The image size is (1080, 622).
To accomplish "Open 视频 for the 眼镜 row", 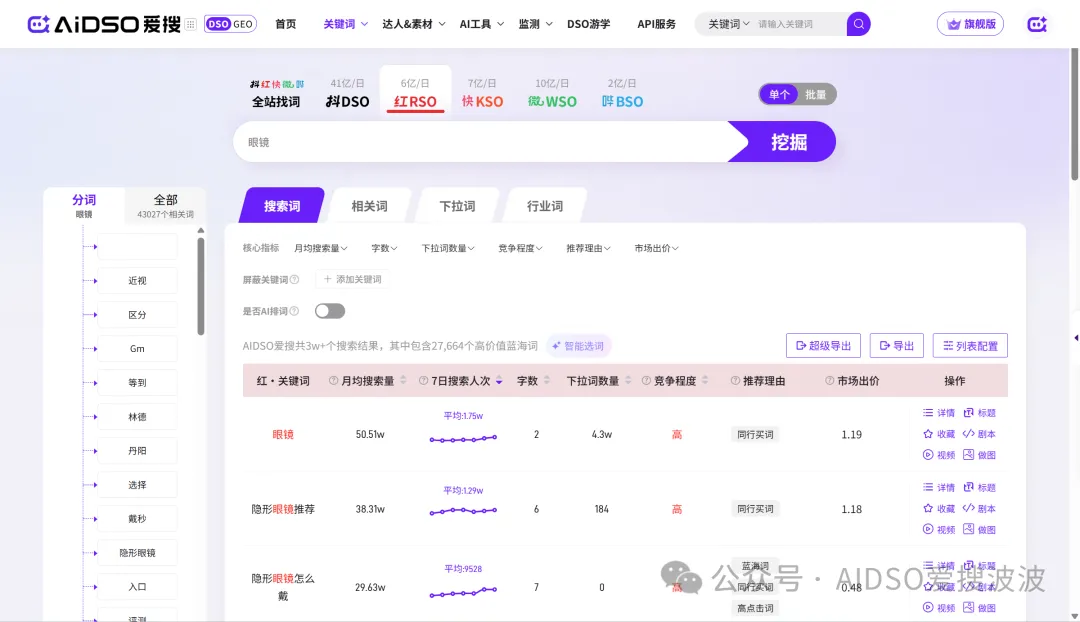I will [939, 455].
